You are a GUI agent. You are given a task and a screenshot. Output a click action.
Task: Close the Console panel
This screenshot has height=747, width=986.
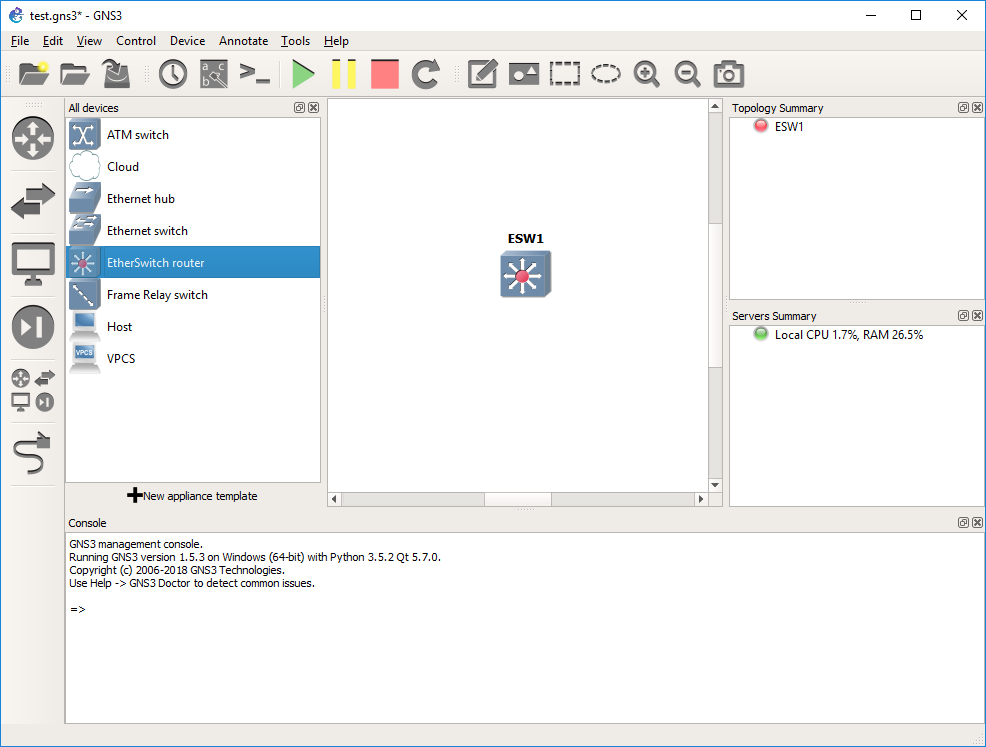[977, 523]
